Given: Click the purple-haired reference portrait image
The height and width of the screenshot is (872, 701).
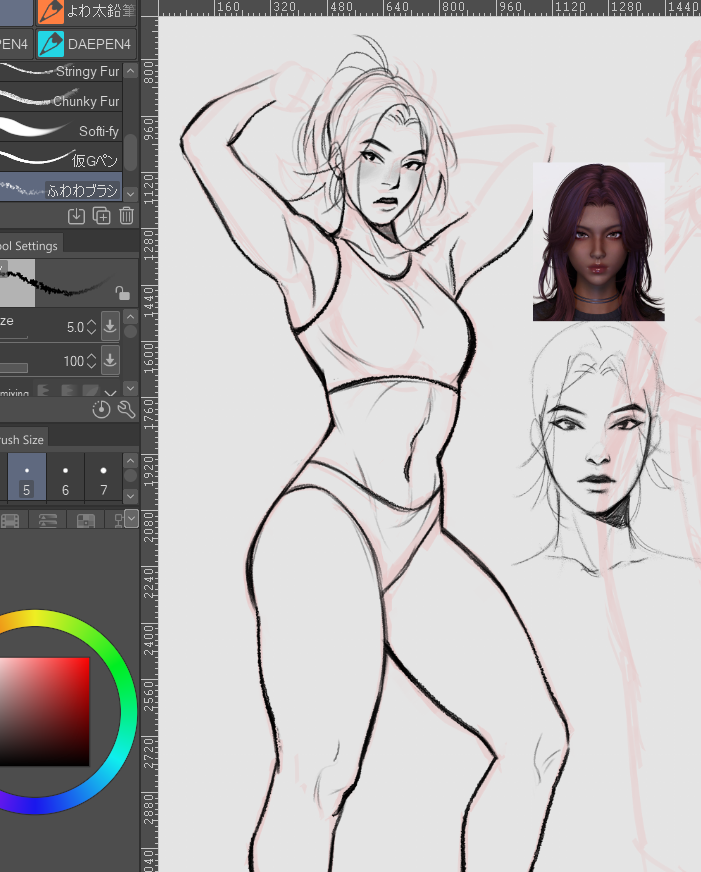Looking at the screenshot, I should (x=599, y=242).
